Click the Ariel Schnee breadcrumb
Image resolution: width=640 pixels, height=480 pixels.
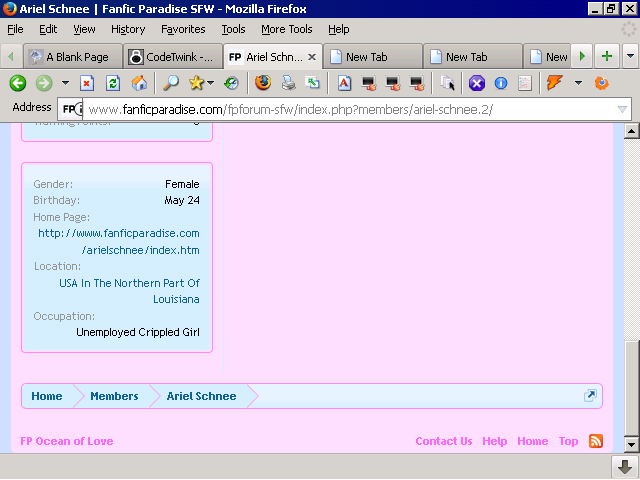(x=201, y=396)
